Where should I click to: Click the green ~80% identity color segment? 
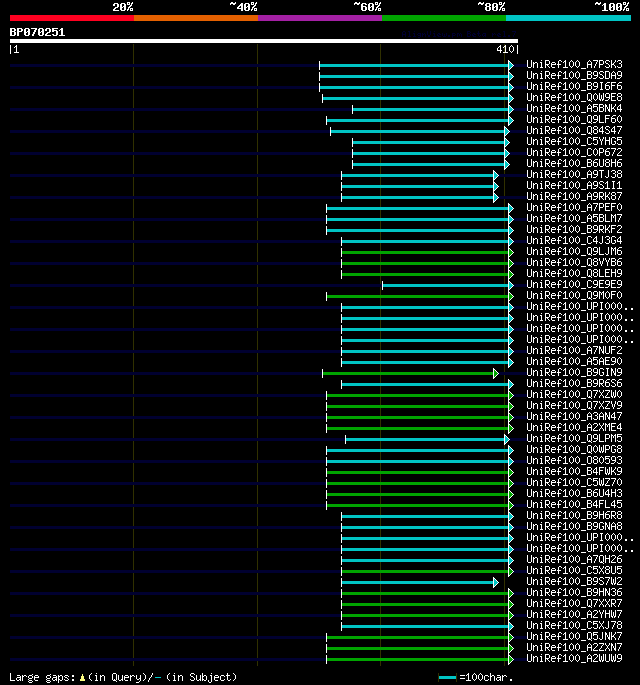(444, 18)
